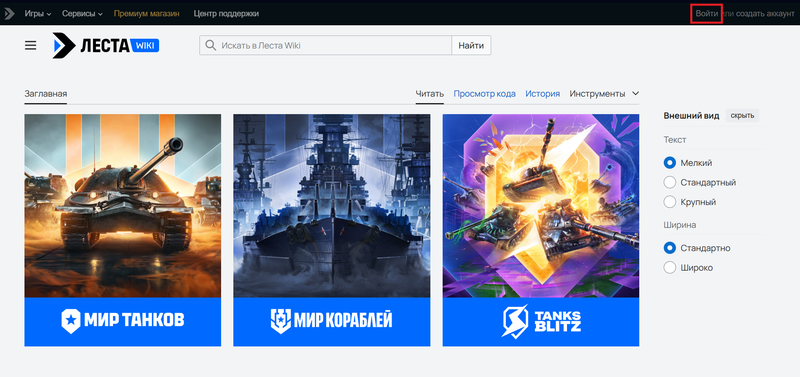The width and height of the screenshot is (800, 377).
Task: Click into the Искать в Леста Wiki field
Action: coord(326,45)
